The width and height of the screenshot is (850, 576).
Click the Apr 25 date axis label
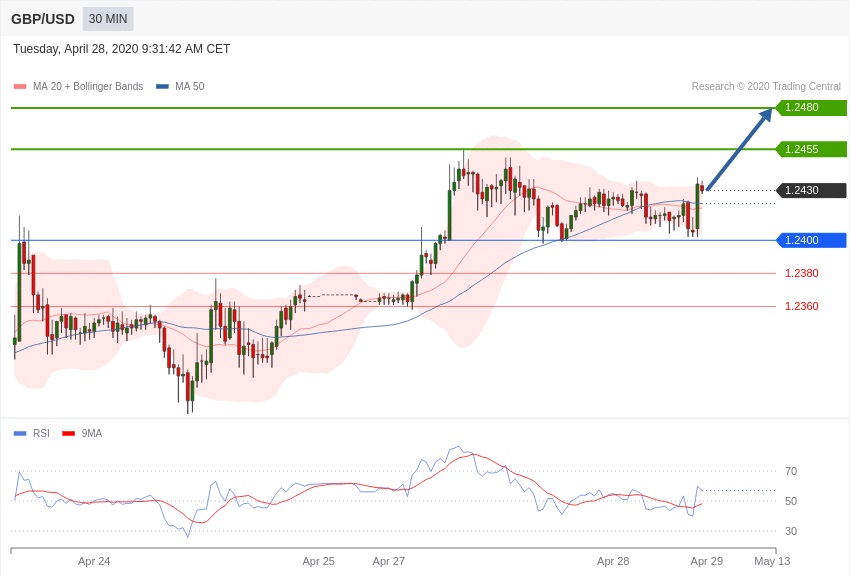(318, 561)
